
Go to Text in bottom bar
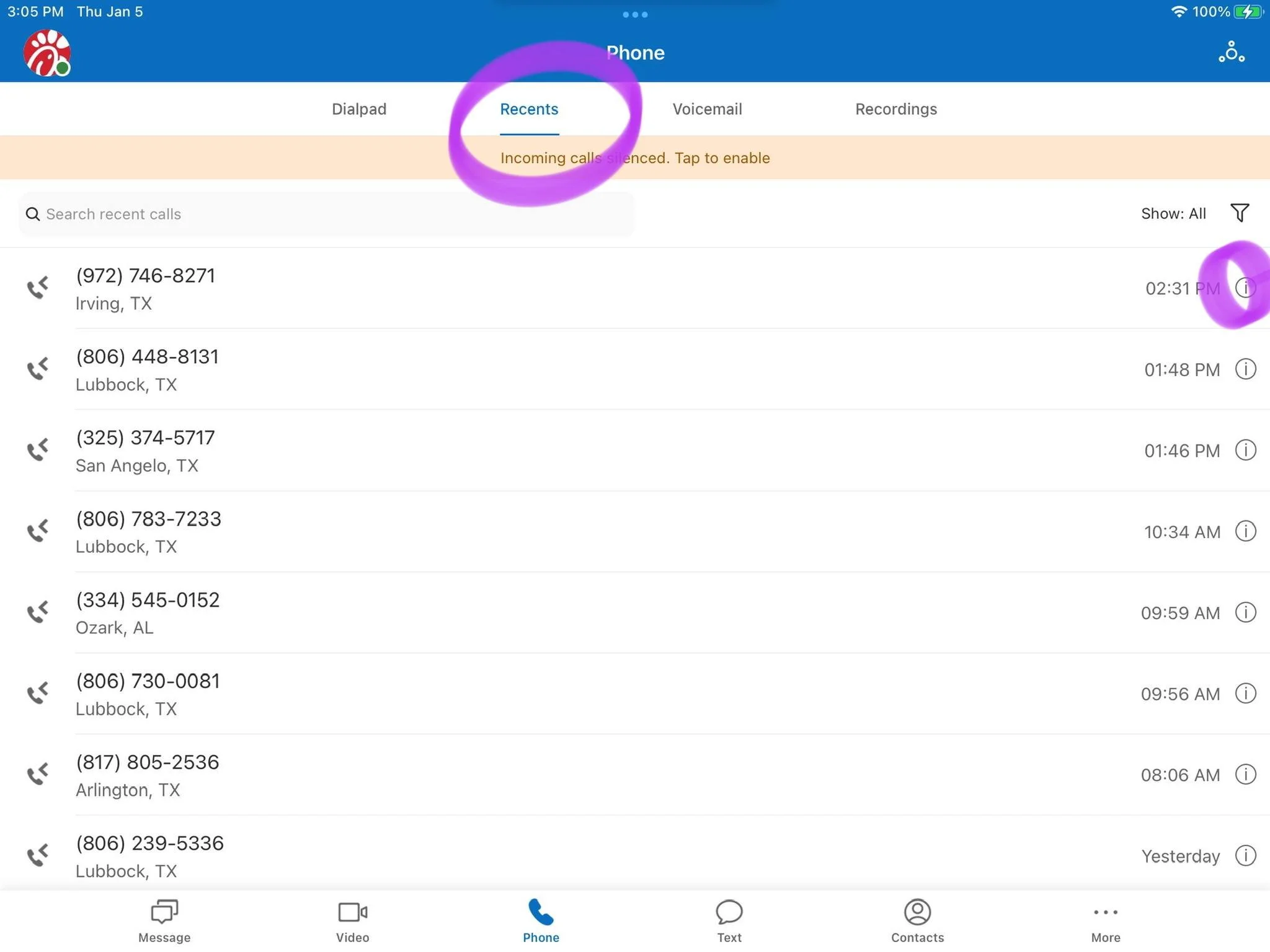(729, 921)
